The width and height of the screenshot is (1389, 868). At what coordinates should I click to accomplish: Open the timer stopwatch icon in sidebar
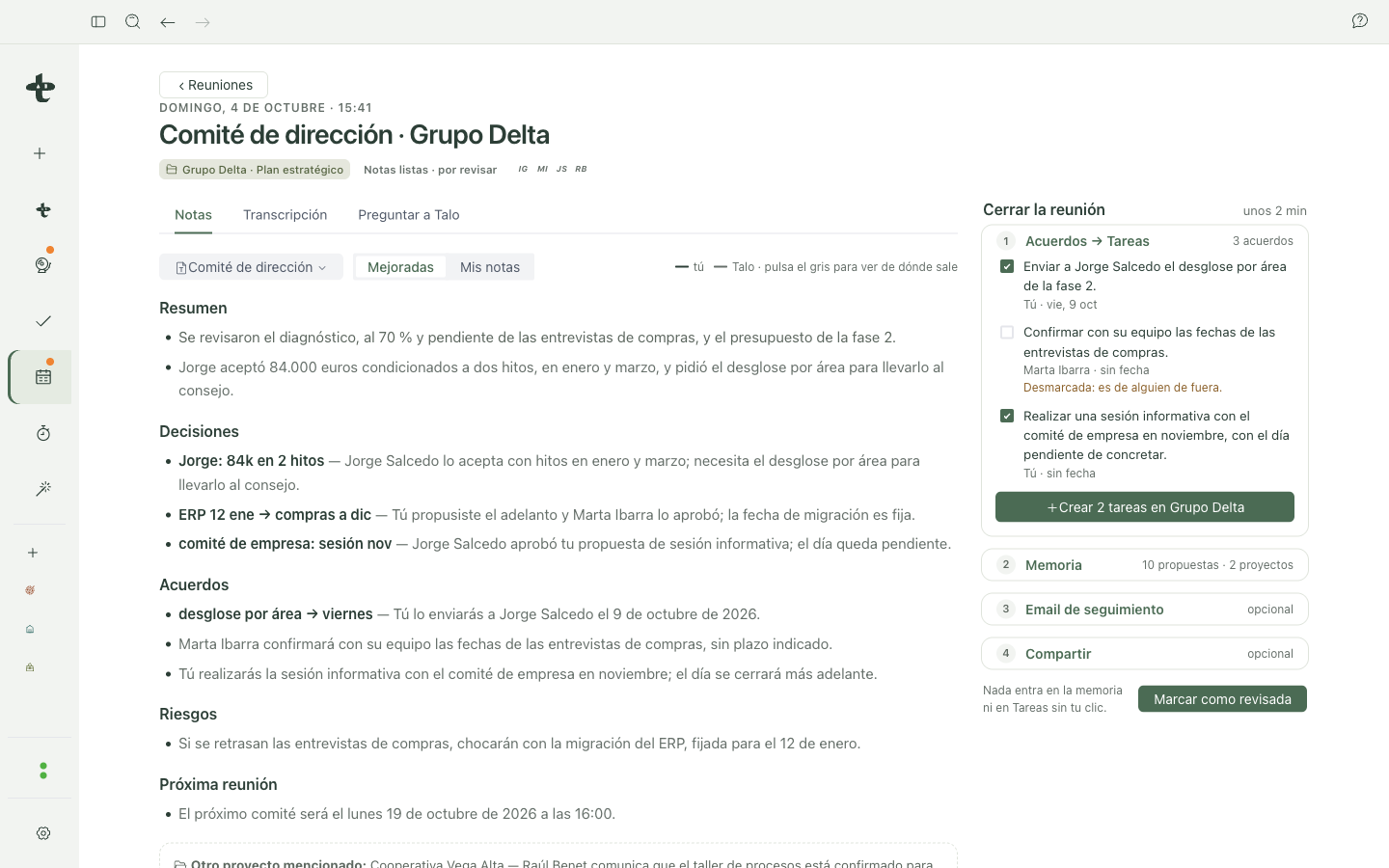pos(42,433)
